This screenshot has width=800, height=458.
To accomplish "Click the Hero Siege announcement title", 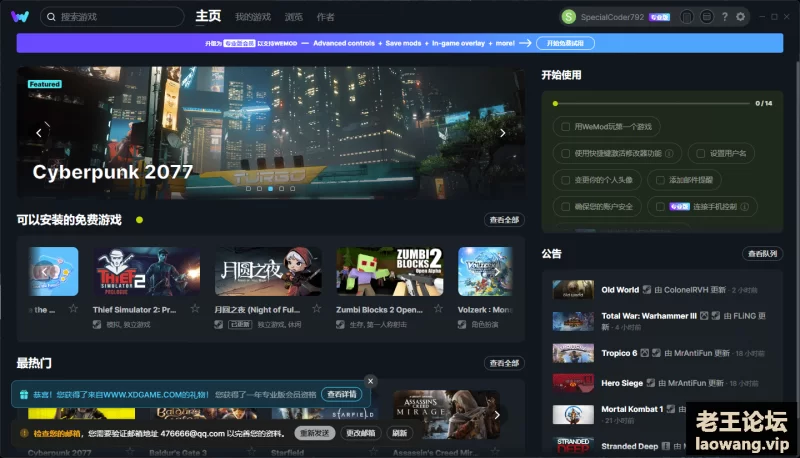I will [622, 383].
